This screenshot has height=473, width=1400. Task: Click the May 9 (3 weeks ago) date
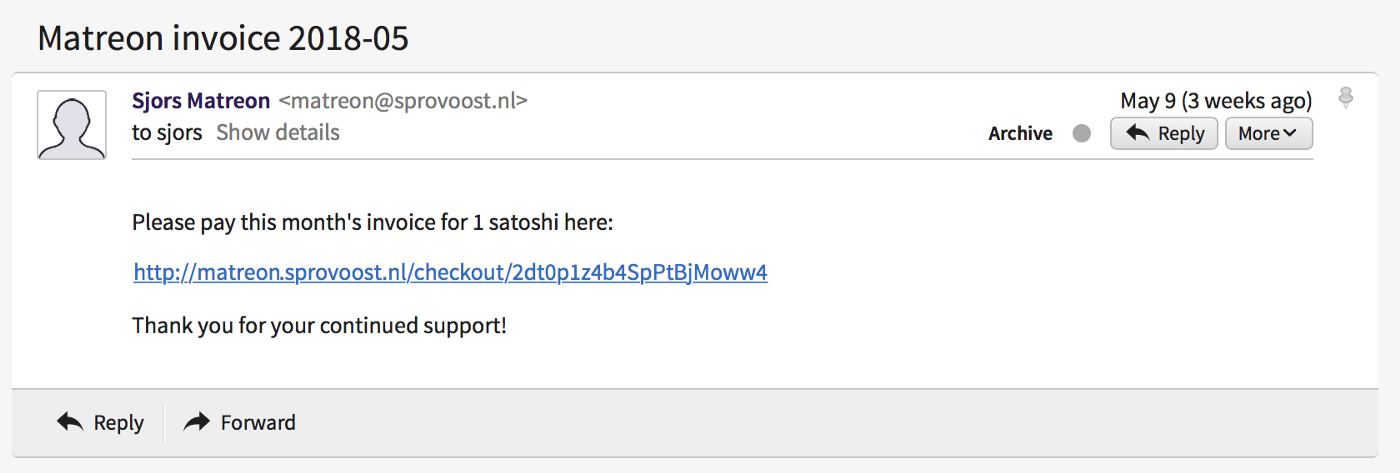tap(1216, 101)
